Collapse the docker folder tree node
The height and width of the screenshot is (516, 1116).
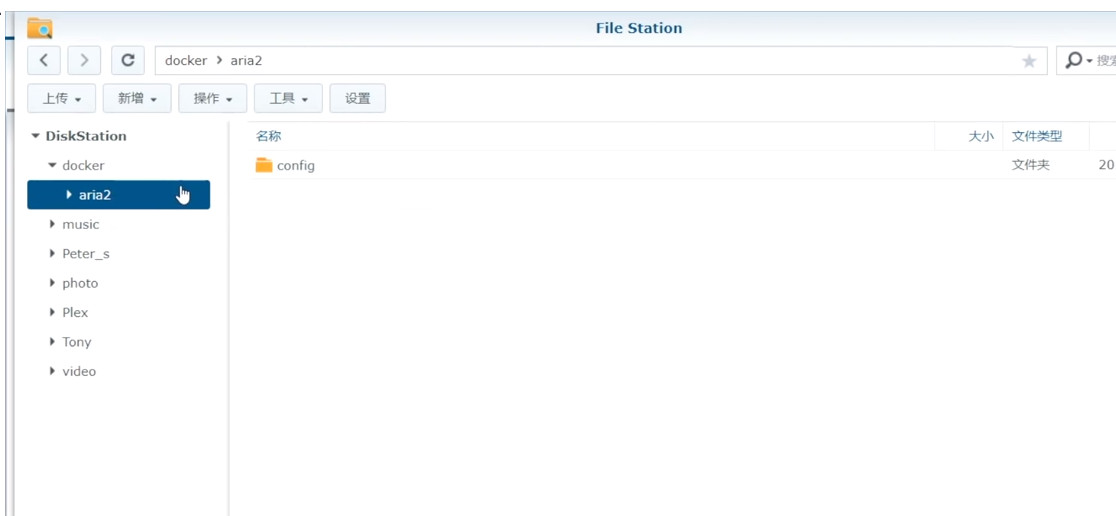click(x=52, y=166)
